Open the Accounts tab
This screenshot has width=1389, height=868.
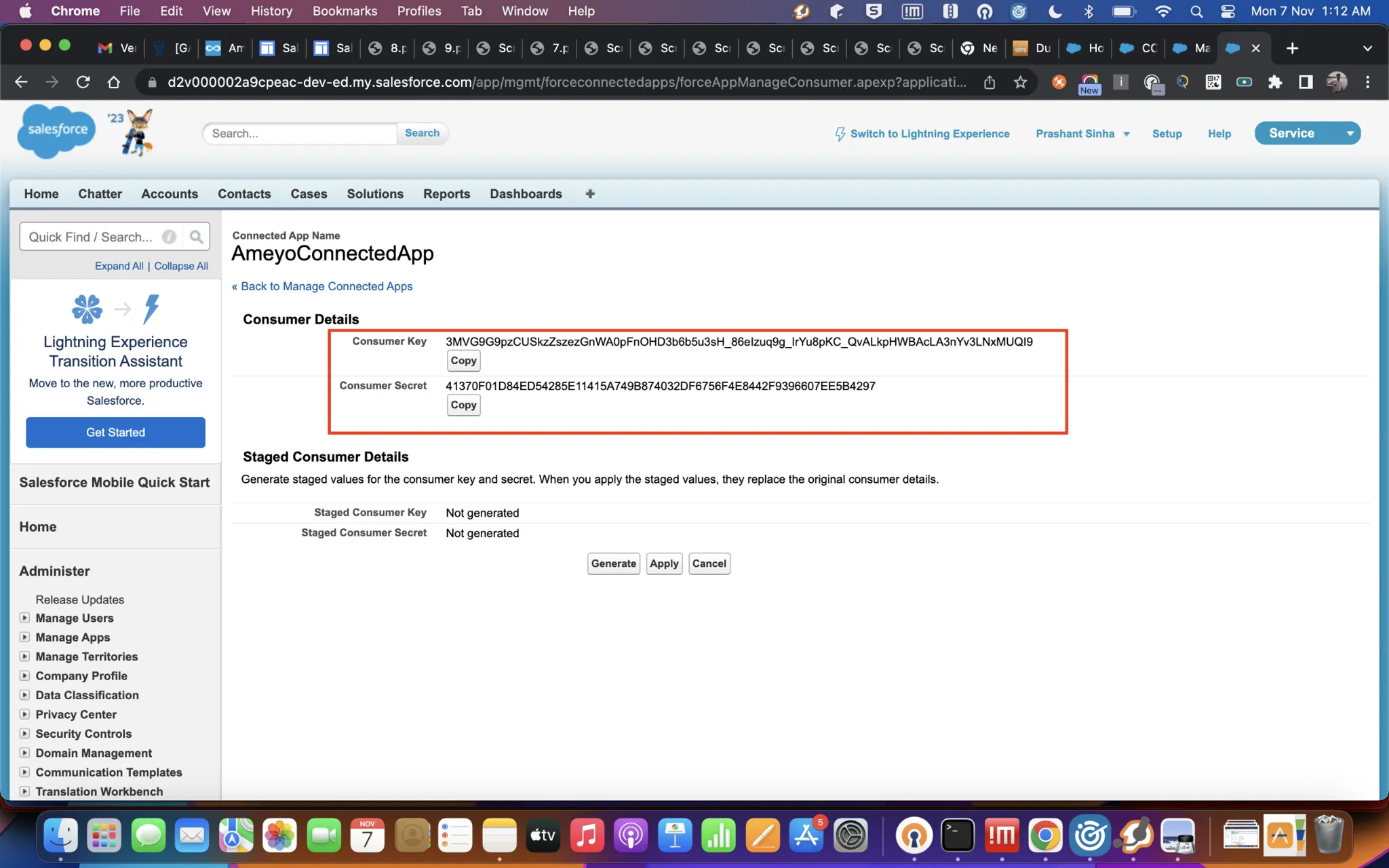pyautogui.click(x=170, y=194)
